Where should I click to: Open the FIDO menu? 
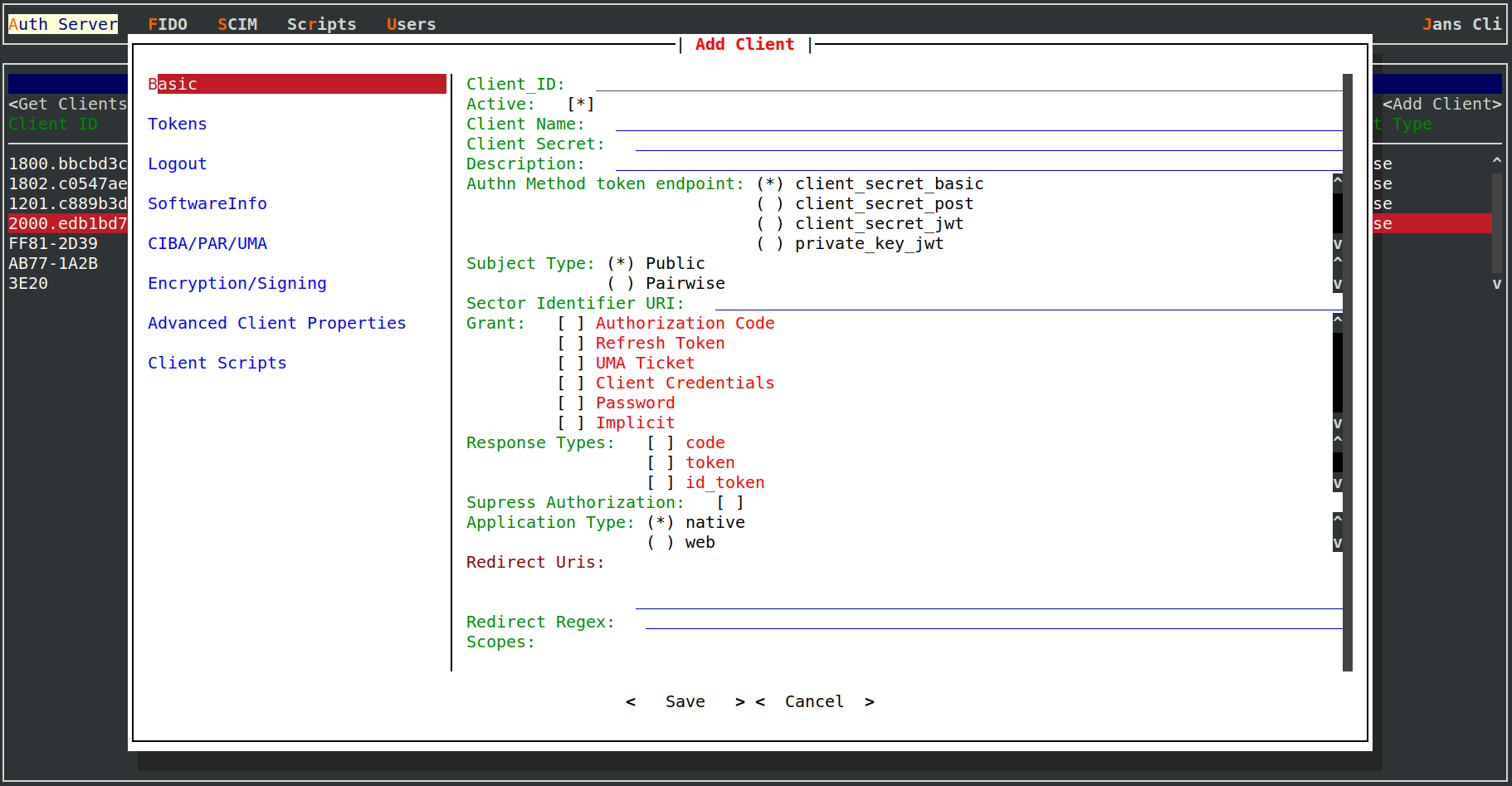coord(167,24)
